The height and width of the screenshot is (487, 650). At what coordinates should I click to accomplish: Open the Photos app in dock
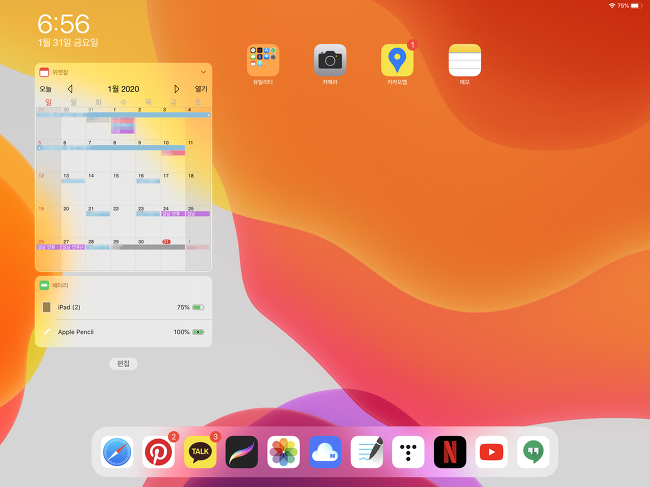pyautogui.click(x=284, y=452)
